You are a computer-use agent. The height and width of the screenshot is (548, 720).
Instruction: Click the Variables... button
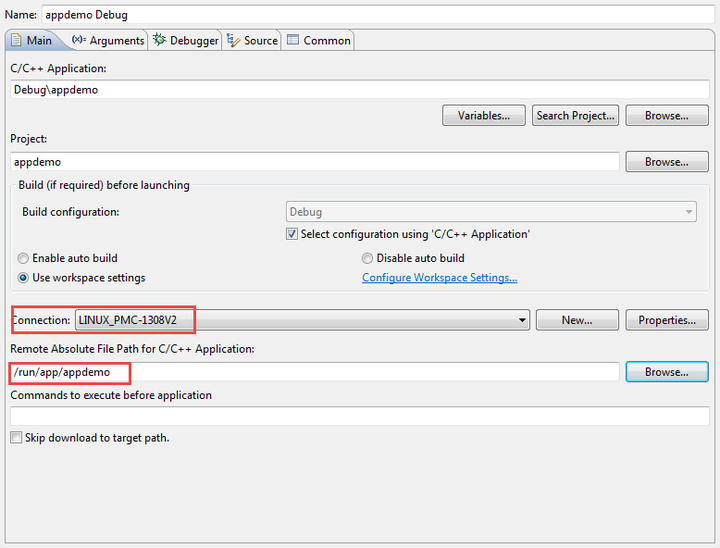[x=484, y=115]
